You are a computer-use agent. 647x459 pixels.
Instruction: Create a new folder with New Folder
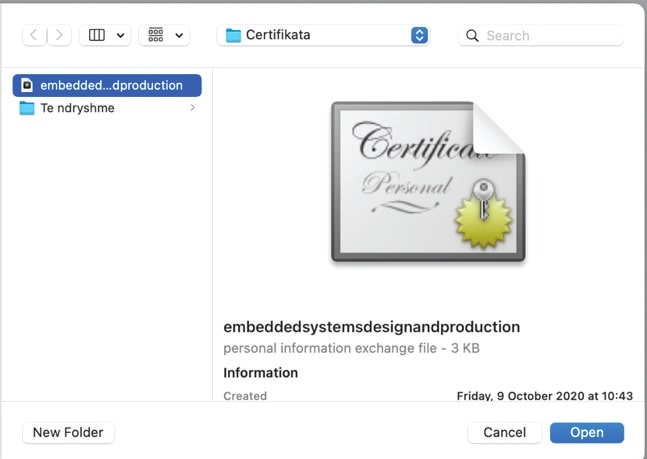tap(68, 433)
